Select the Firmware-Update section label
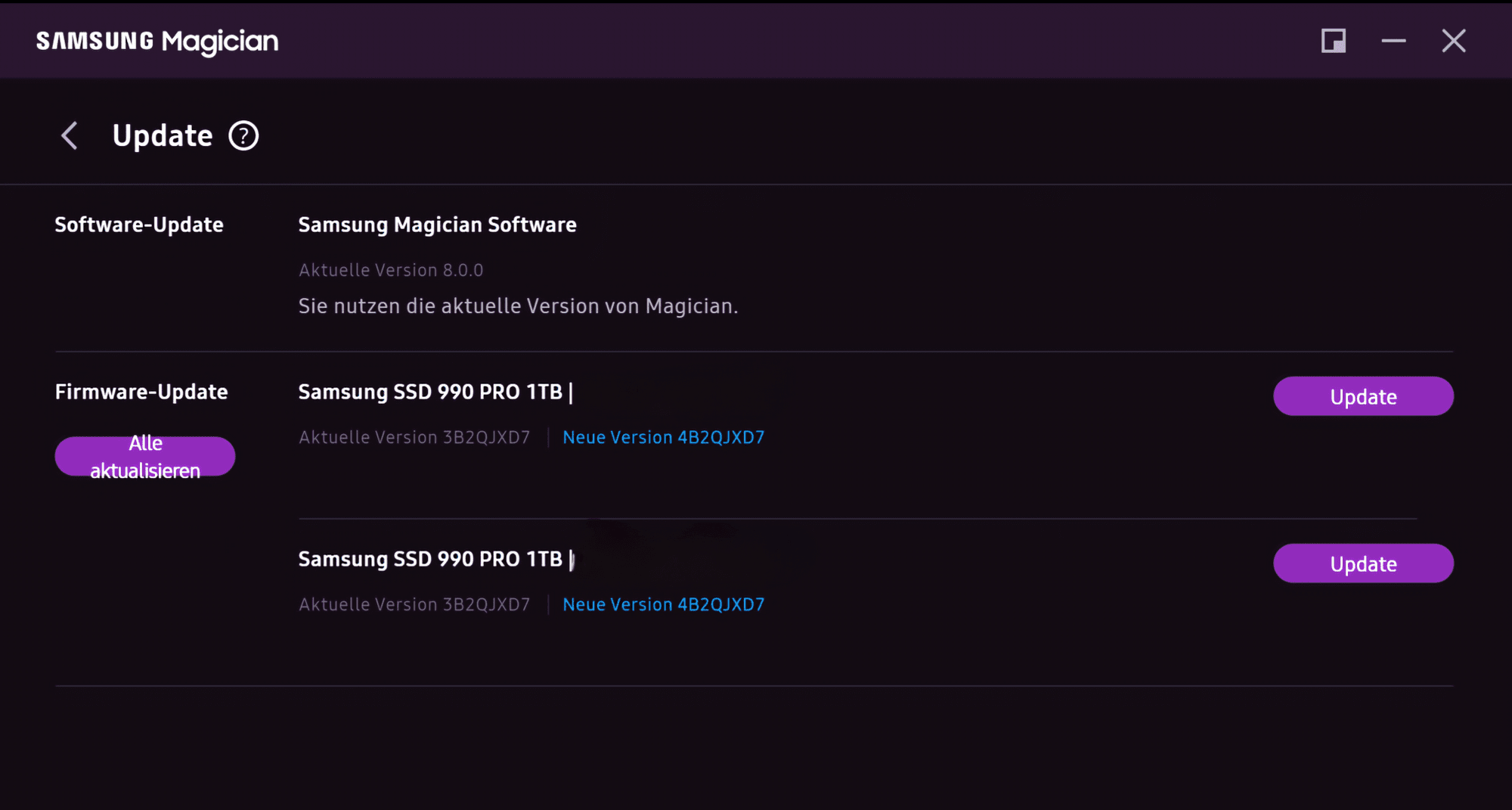The height and width of the screenshot is (810, 1512). pos(141,392)
